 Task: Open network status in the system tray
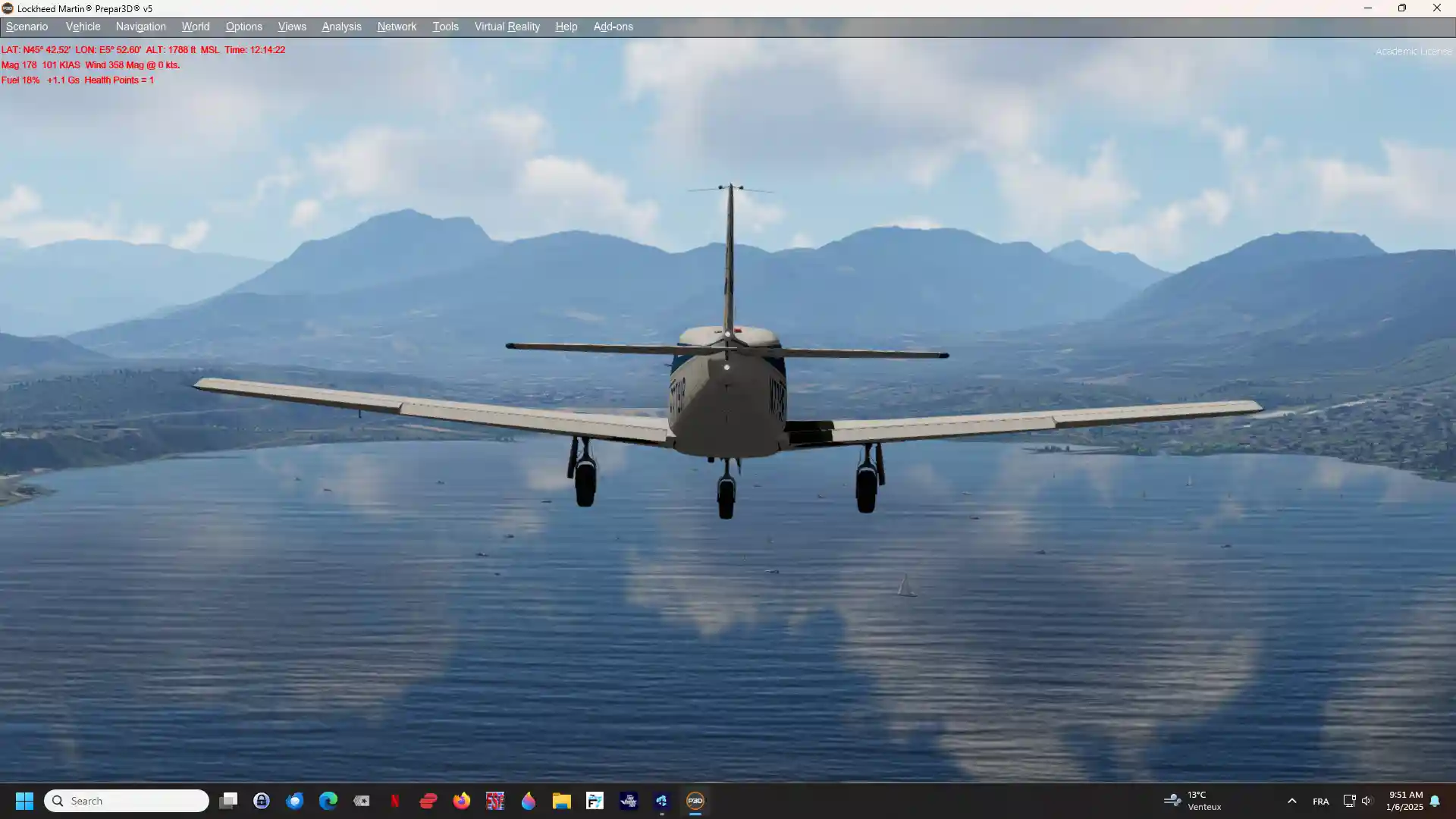(1349, 801)
